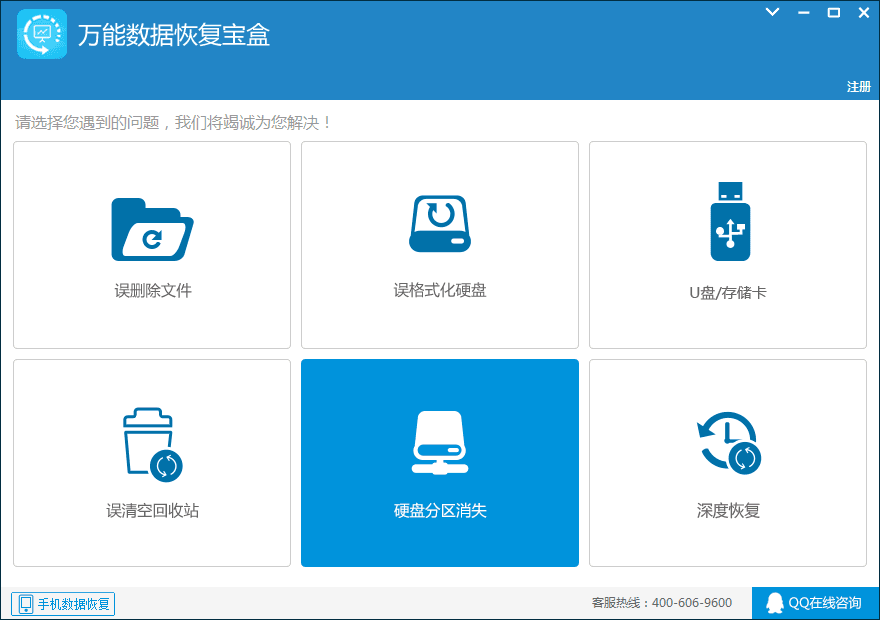Maximize the application window

pos(833,12)
